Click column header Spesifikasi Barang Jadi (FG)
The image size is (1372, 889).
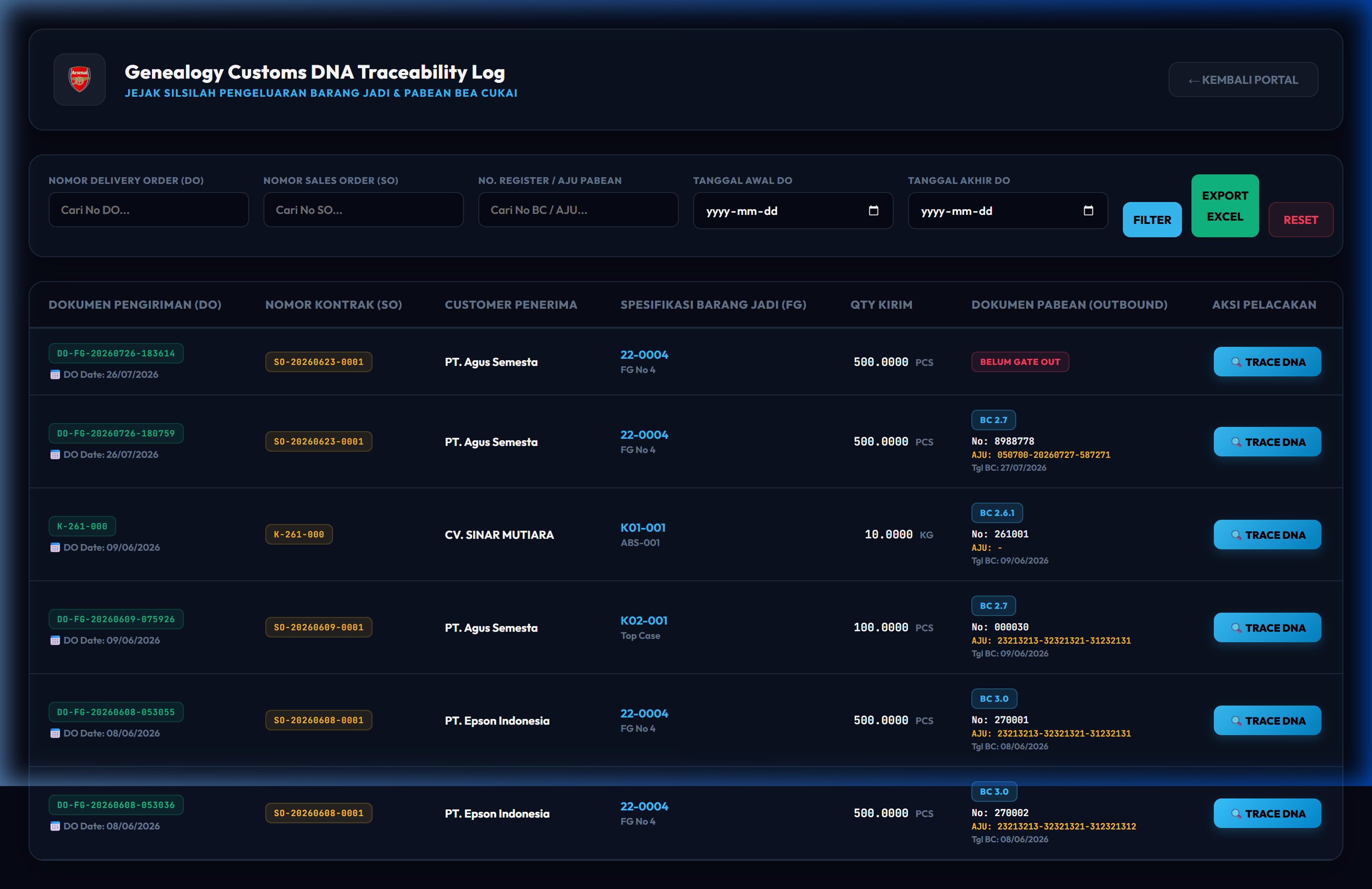(x=713, y=304)
